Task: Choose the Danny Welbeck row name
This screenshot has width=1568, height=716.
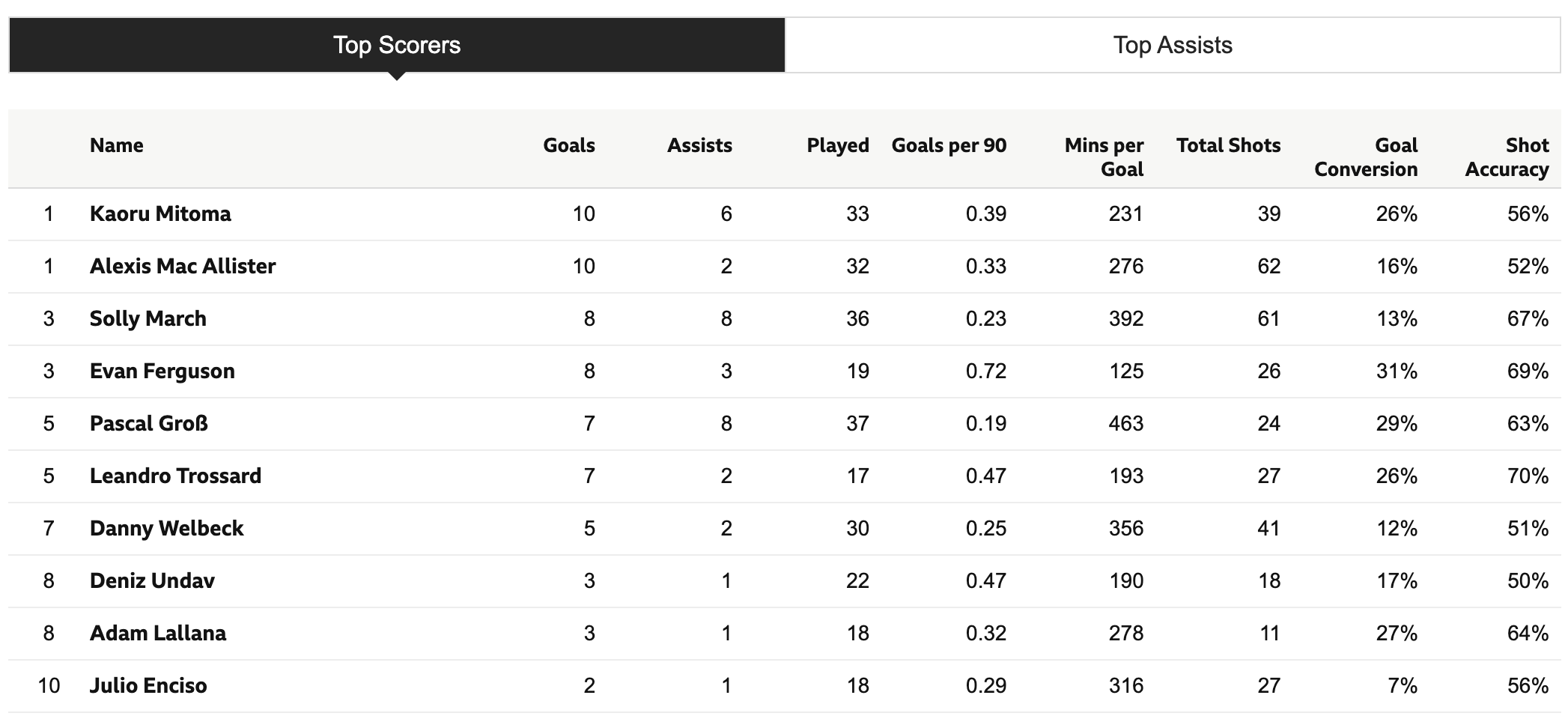Action: pyautogui.click(x=167, y=529)
